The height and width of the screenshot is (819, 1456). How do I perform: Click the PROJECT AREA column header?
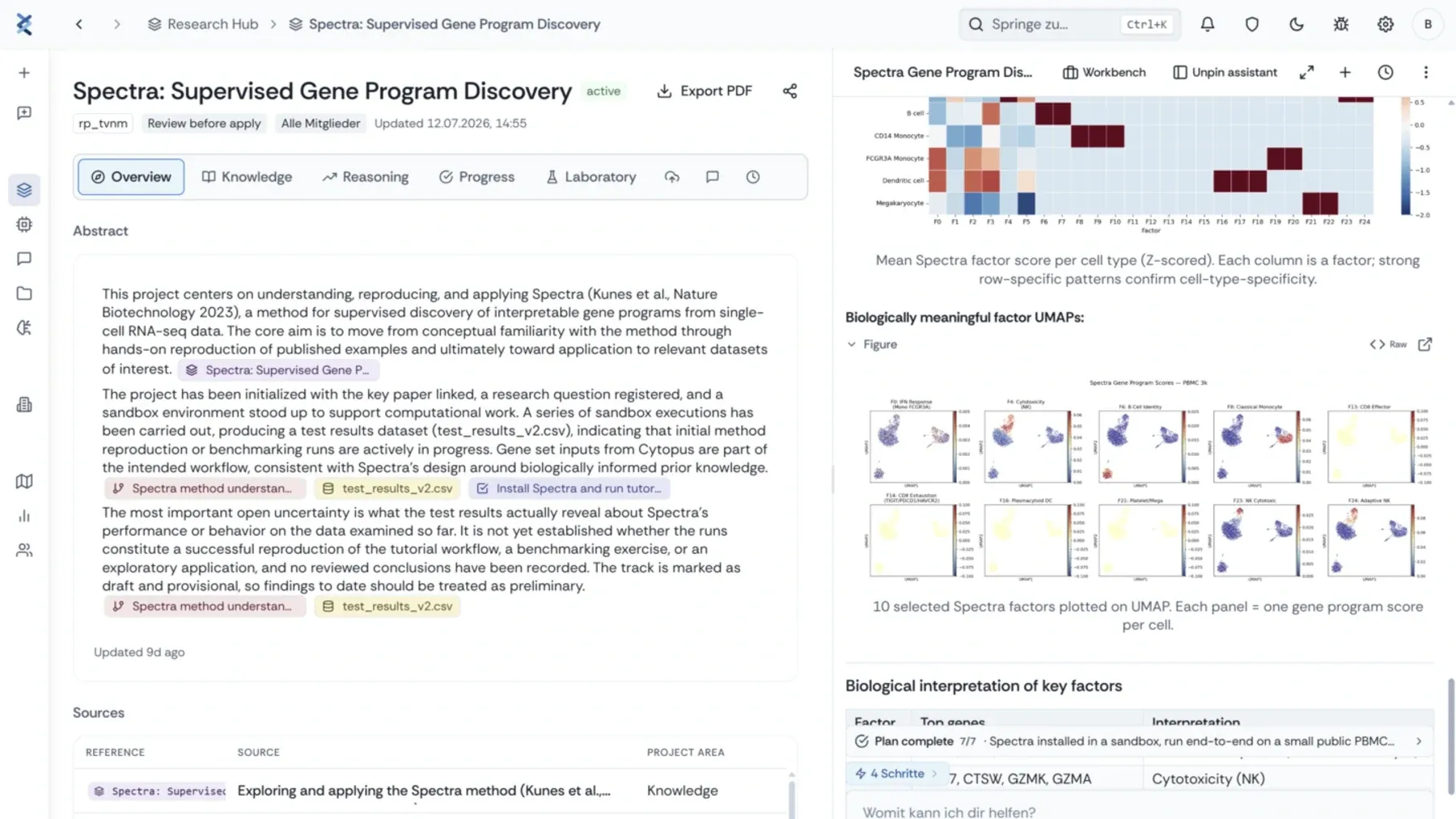point(685,753)
